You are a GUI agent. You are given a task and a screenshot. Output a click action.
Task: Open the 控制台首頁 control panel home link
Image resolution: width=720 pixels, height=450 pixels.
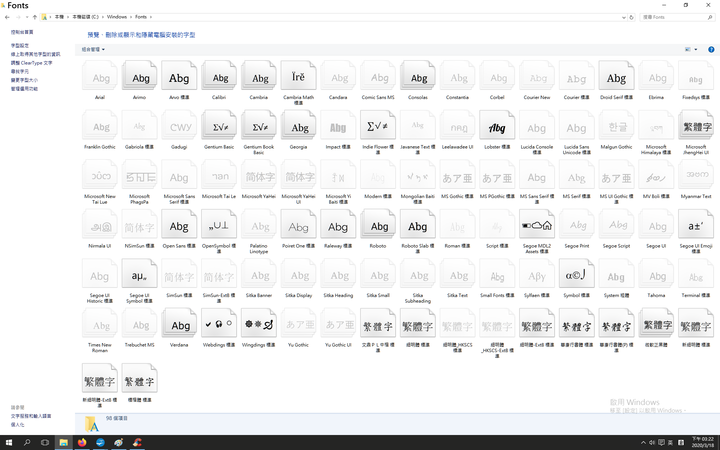pyautogui.click(x=22, y=32)
